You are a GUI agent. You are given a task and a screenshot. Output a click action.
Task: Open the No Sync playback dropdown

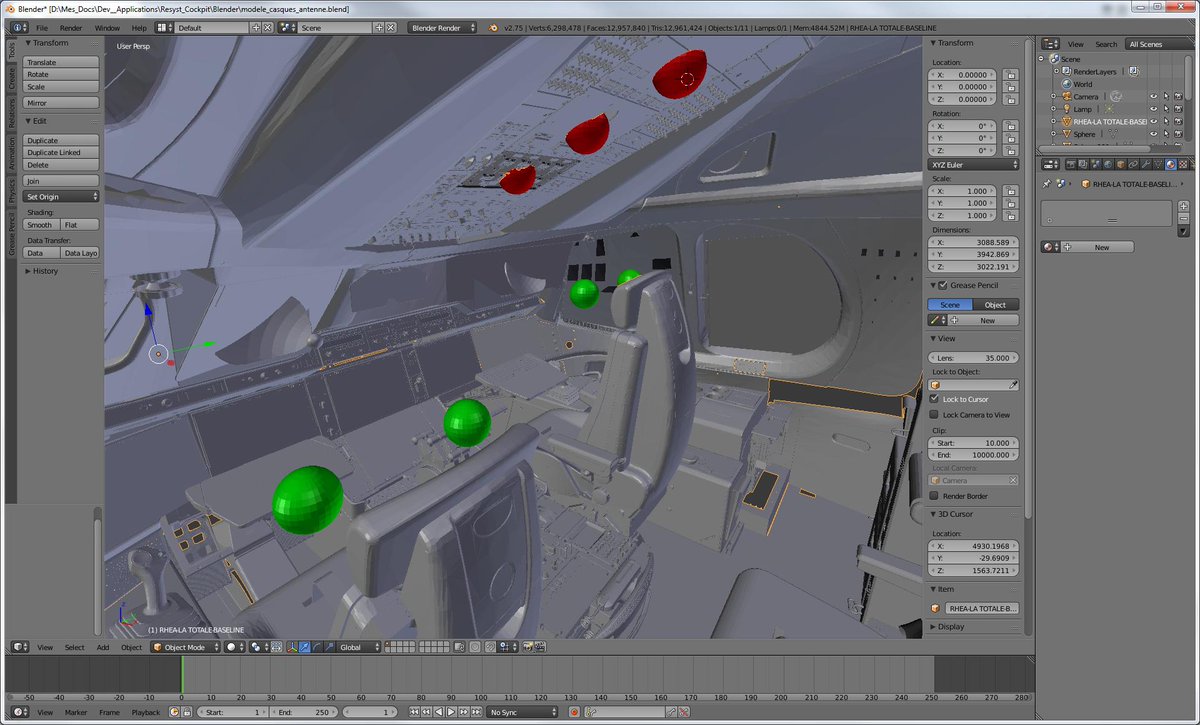522,712
